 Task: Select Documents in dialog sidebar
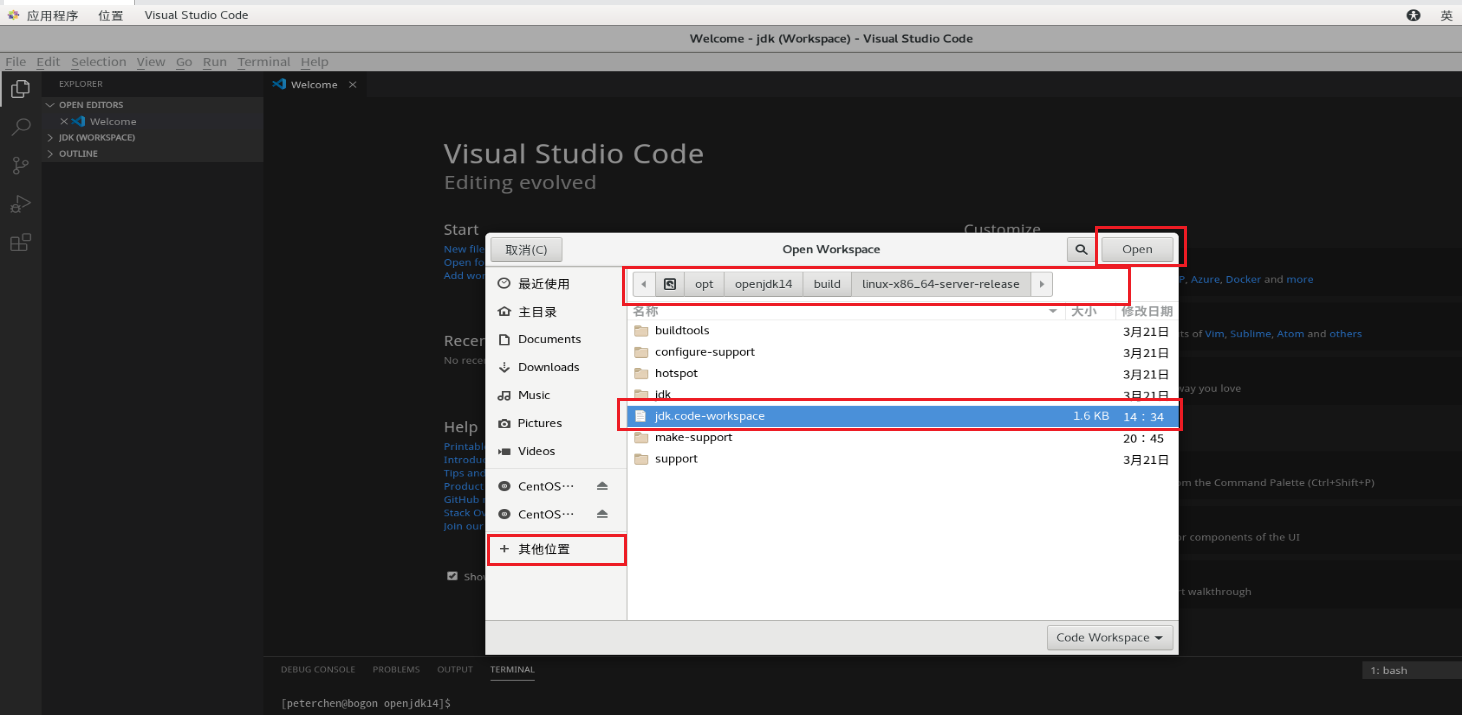(x=556, y=339)
